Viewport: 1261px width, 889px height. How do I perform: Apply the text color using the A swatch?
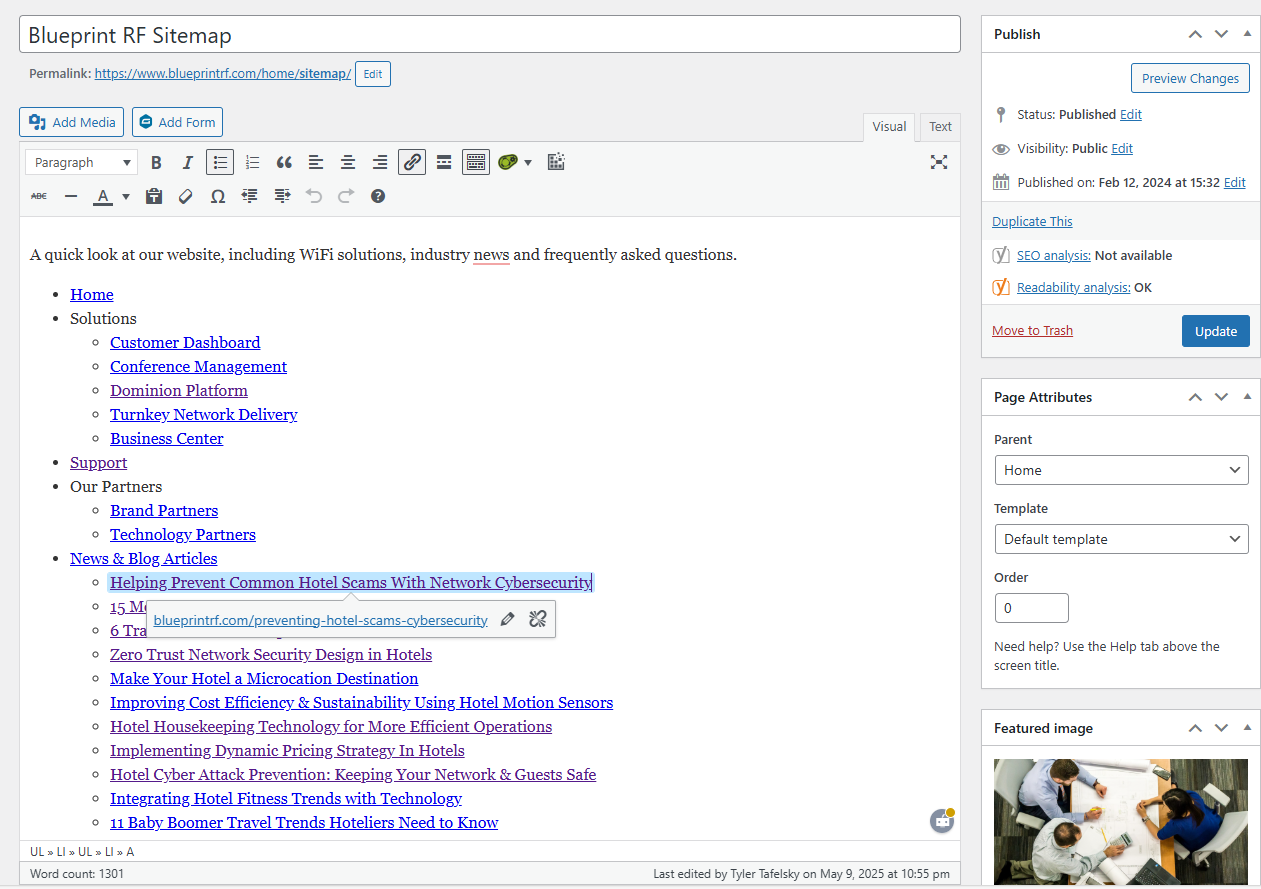click(x=102, y=196)
